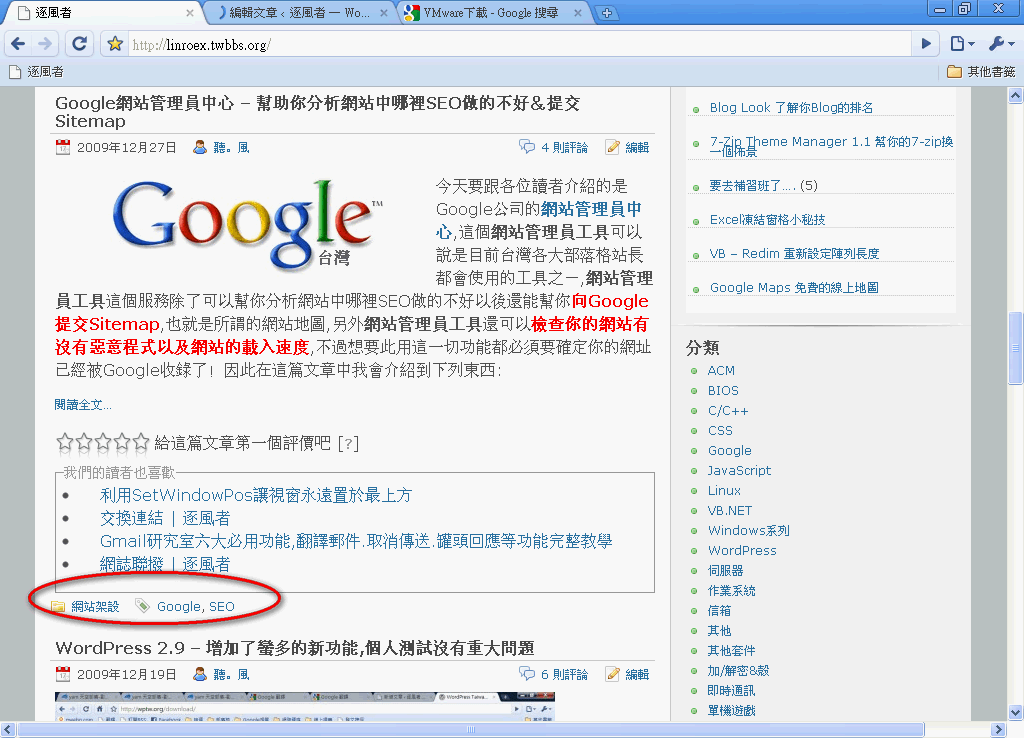Open the SEO tag link
Screen dimensions: 1024x738
coord(222,607)
